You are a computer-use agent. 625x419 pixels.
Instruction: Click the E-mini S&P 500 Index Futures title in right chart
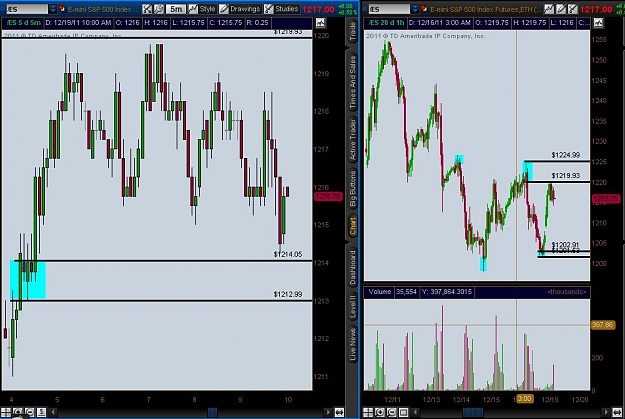(x=485, y=9)
